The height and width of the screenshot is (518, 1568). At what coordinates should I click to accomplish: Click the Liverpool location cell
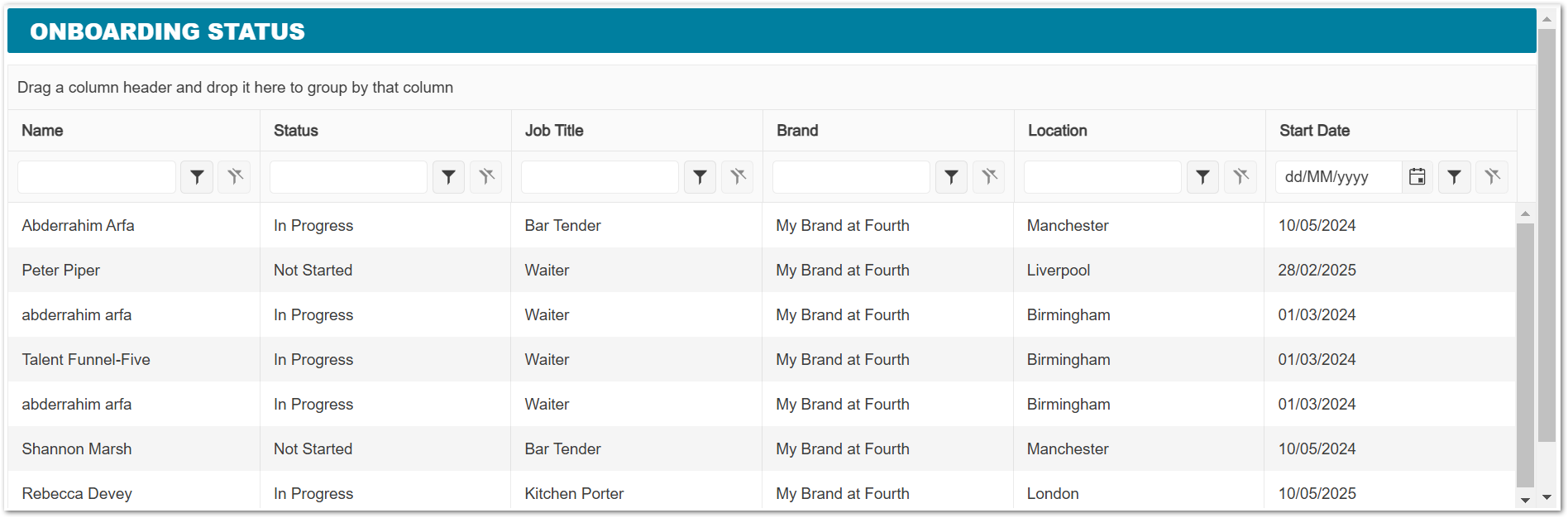(x=1139, y=270)
